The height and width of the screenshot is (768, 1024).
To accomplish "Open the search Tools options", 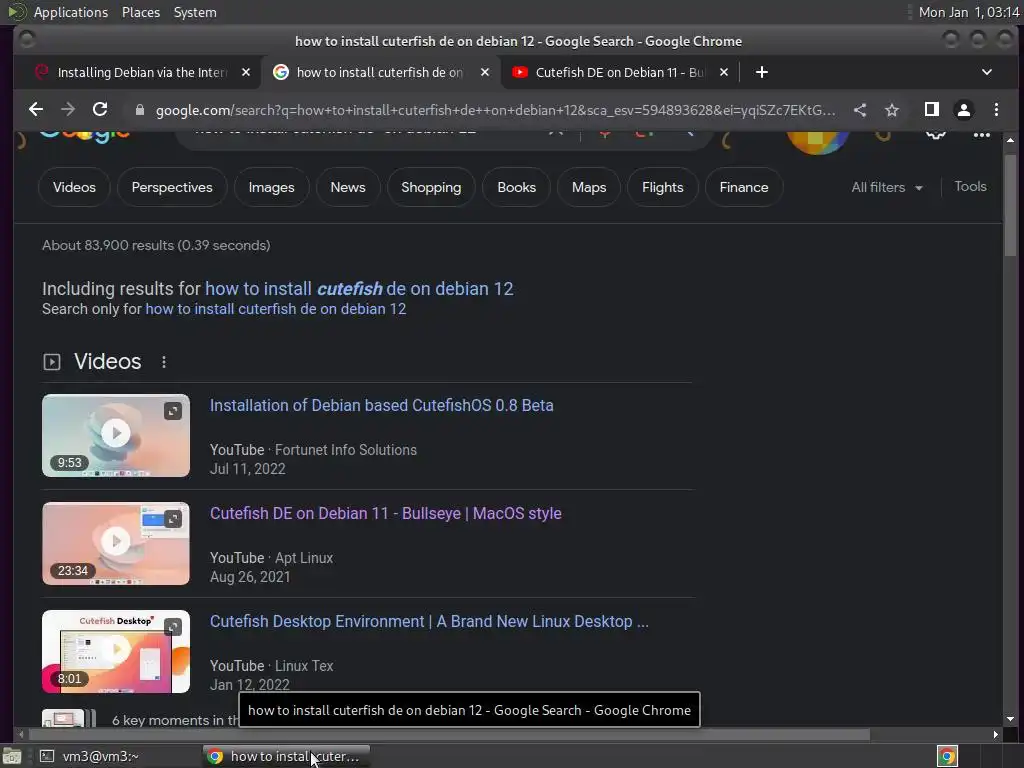I will click(970, 187).
